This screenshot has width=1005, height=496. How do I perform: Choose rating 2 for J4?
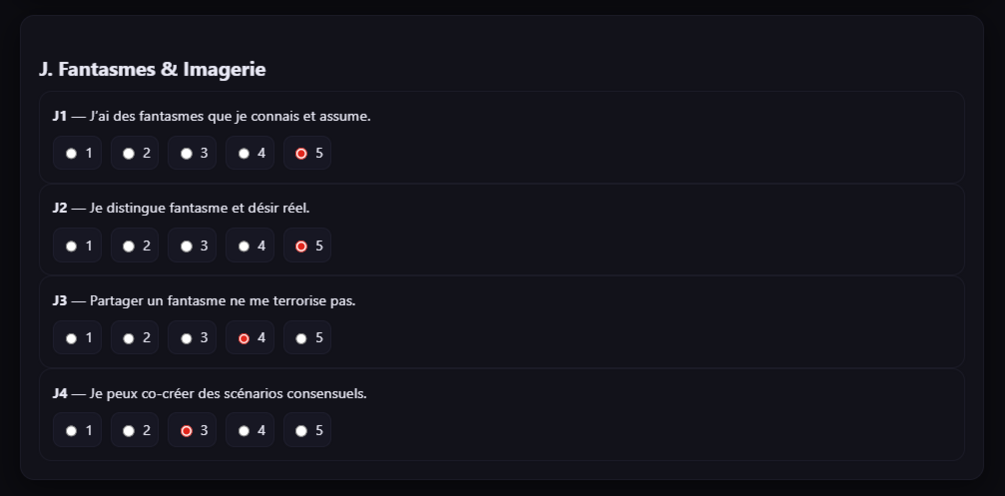[x=129, y=431]
